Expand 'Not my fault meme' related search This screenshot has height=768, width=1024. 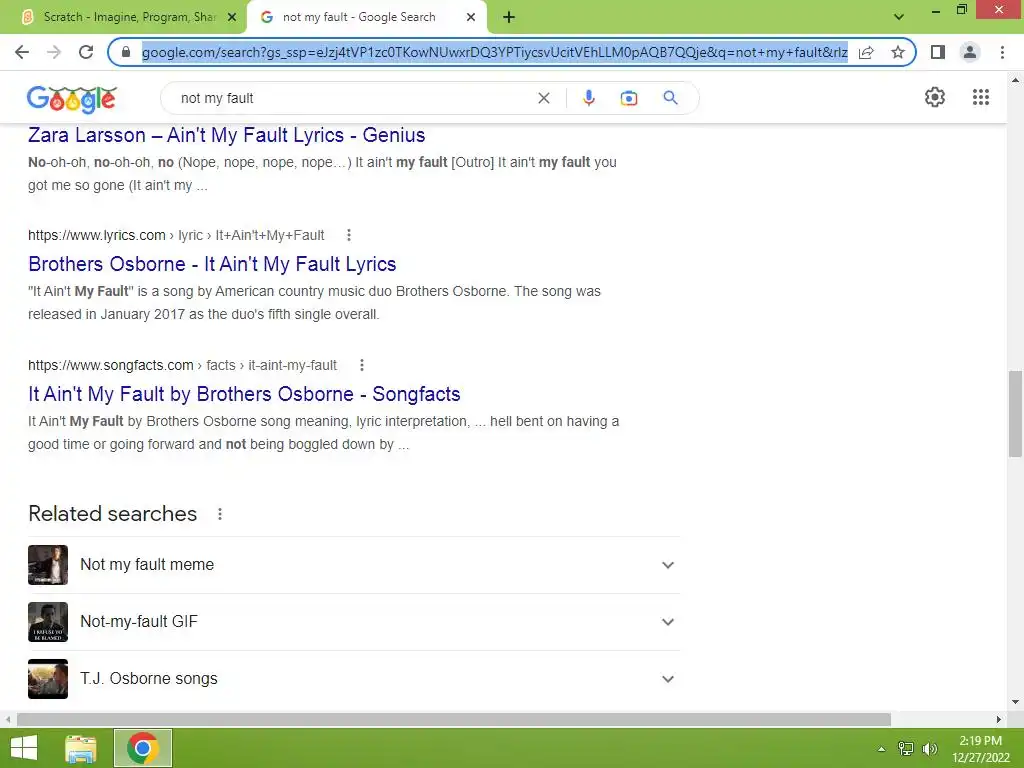353,565
